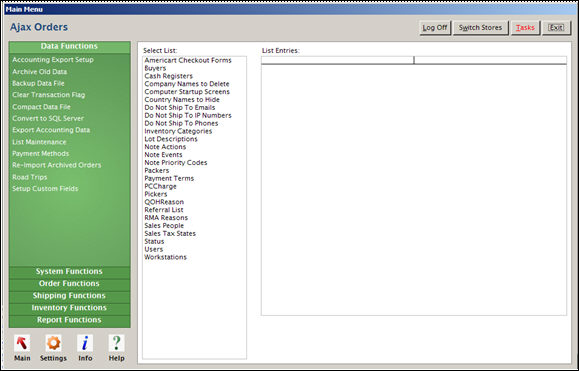The height and width of the screenshot is (371, 579).
Task: Select the Buyers list
Action: coord(155,68)
